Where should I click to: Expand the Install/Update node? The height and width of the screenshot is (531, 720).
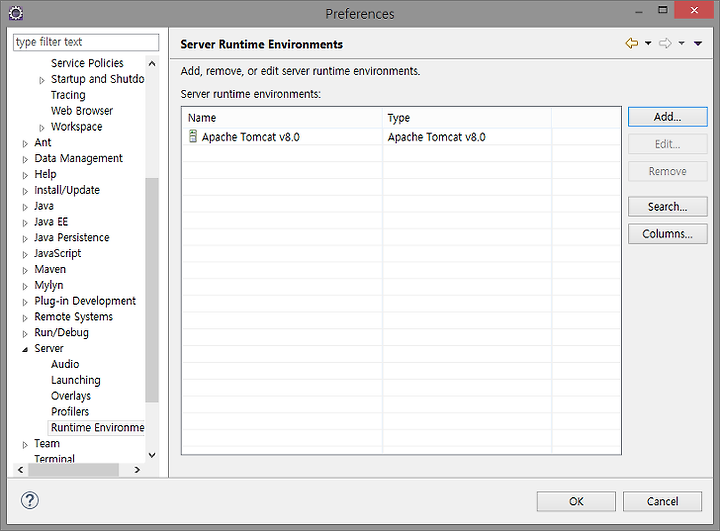[x=25, y=191]
